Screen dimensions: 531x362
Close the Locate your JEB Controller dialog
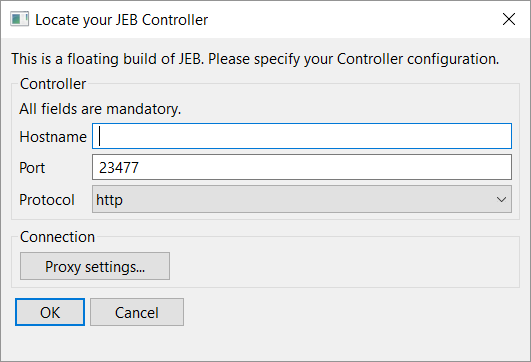pos(509,19)
